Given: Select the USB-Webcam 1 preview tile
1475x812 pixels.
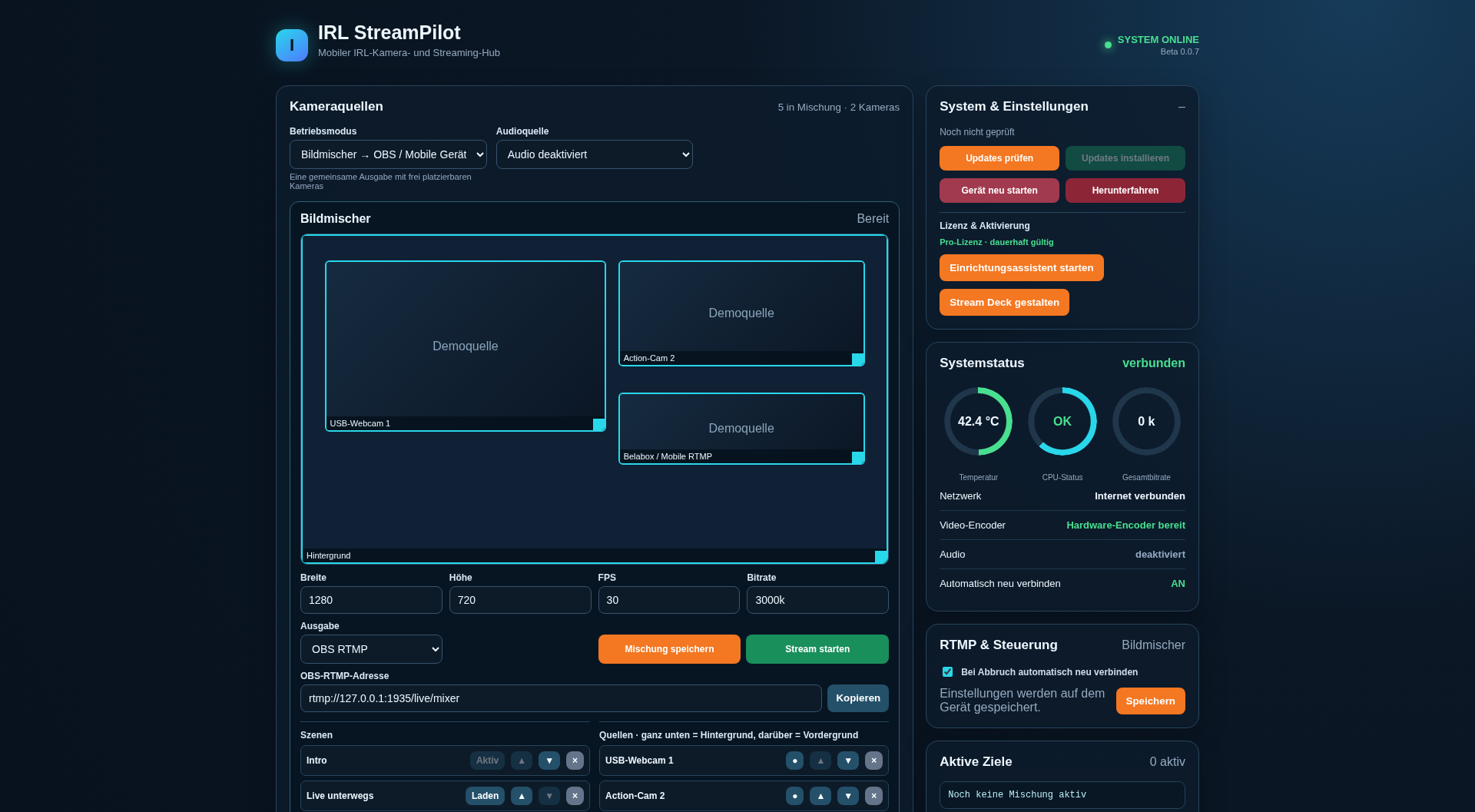Looking at the screenshot, I should [466, 346].
